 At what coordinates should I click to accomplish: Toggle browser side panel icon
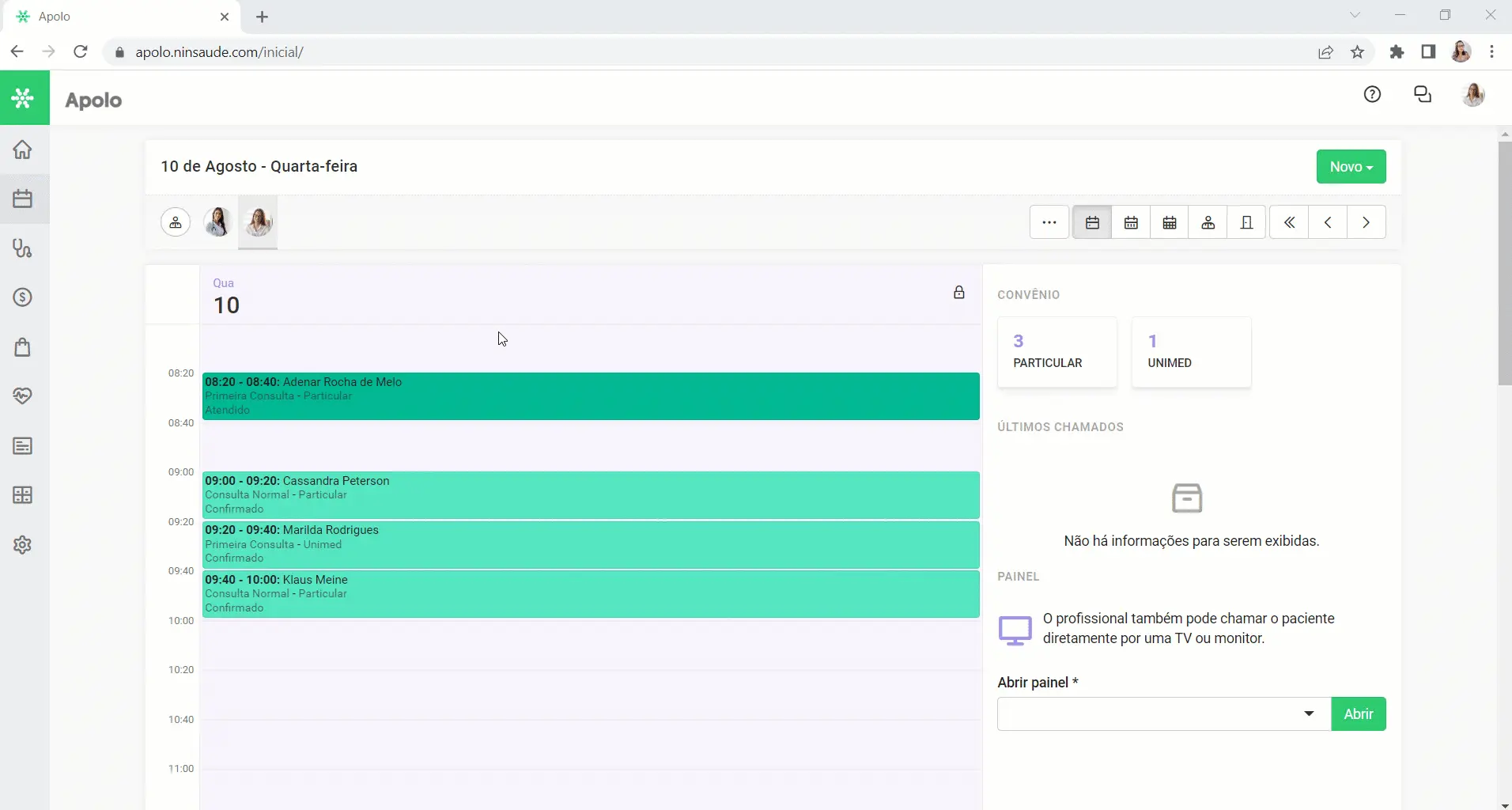(x=1428, y=52)
